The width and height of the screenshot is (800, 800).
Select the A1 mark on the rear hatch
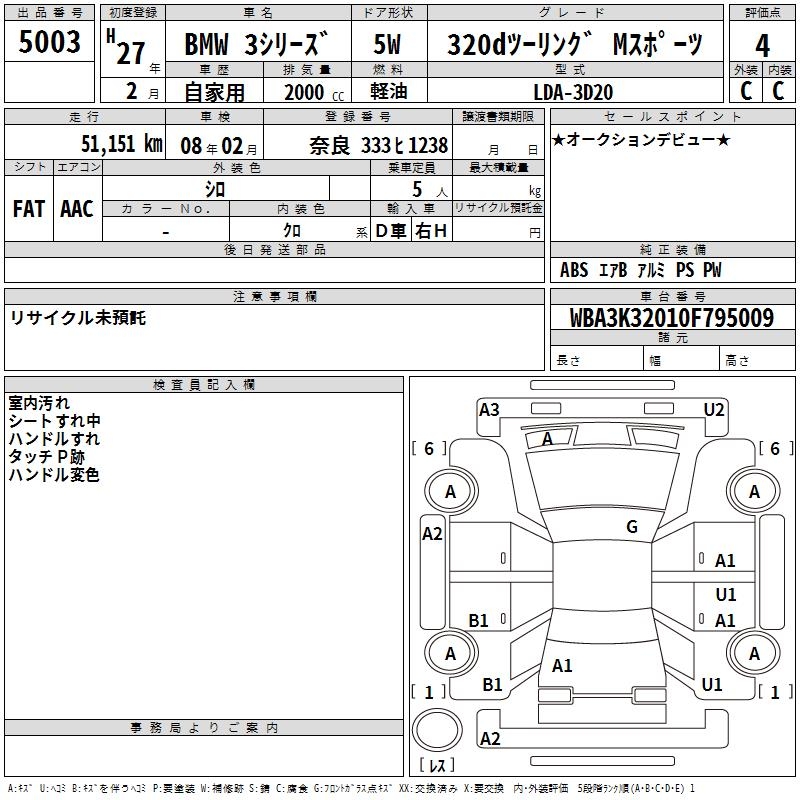pyautogui.click(x=562, y=665)
